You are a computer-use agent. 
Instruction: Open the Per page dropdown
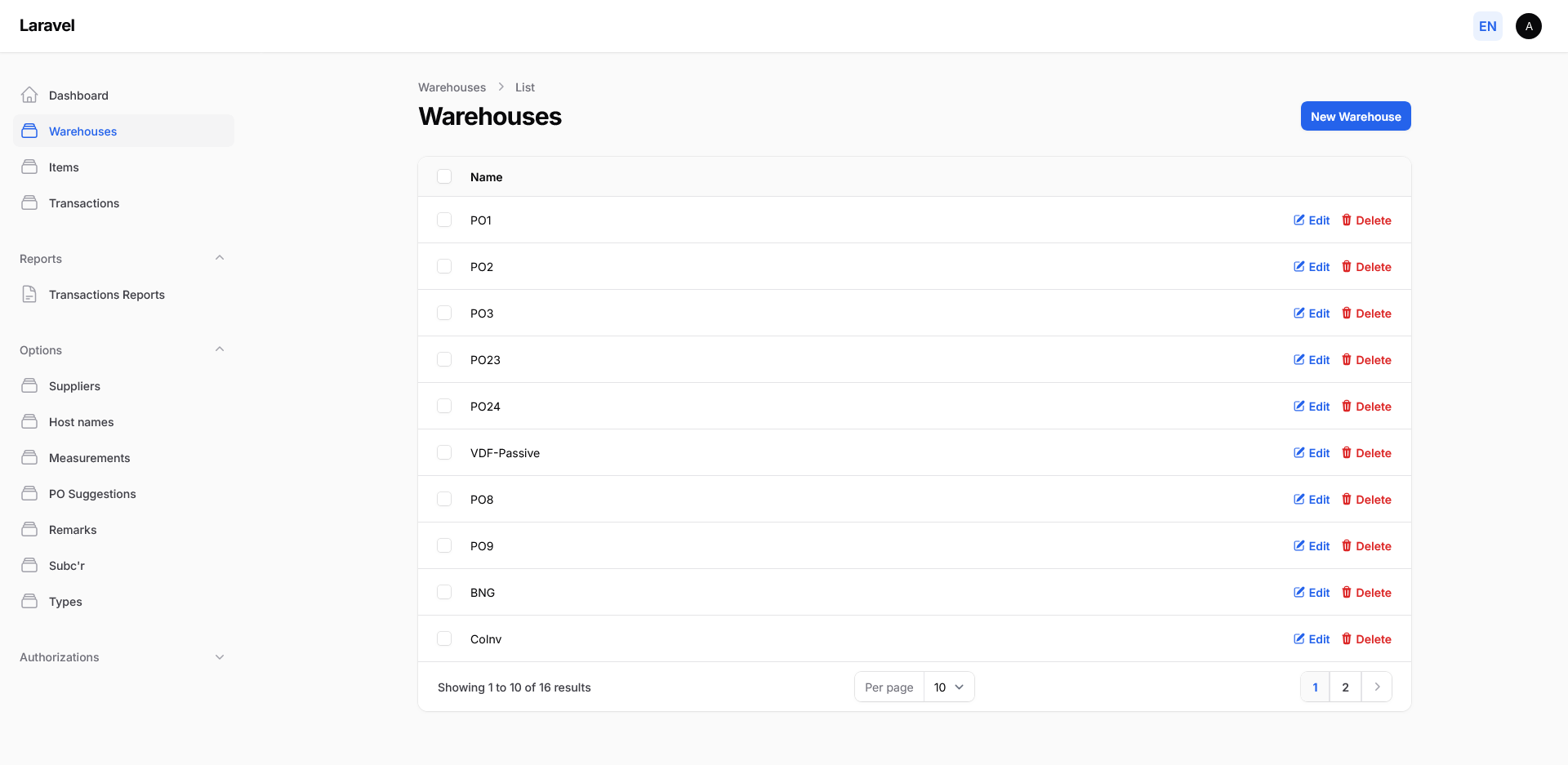pos(948,687)
